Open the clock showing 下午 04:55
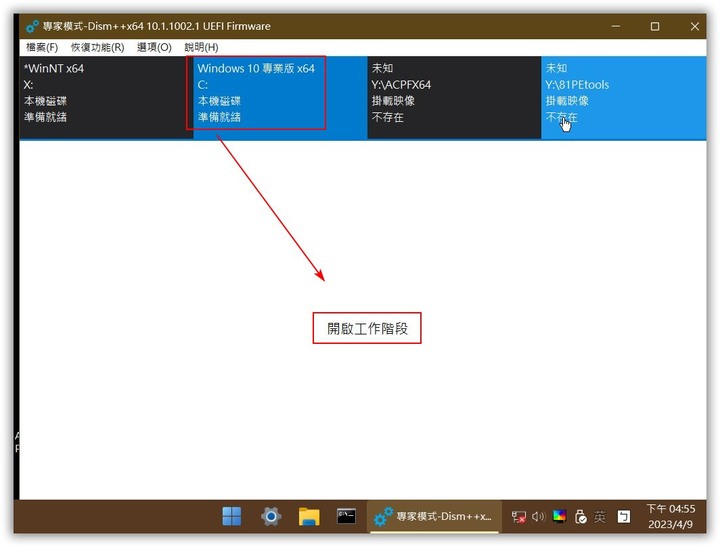Viewport: 720px width, 547px height. (670, 509)
